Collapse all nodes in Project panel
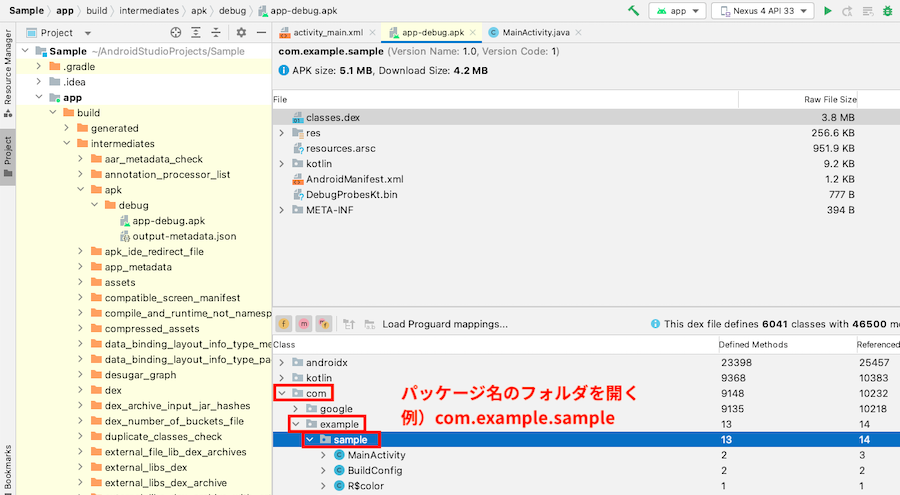The width and height of the screenshot is (900, 495). 216,33
